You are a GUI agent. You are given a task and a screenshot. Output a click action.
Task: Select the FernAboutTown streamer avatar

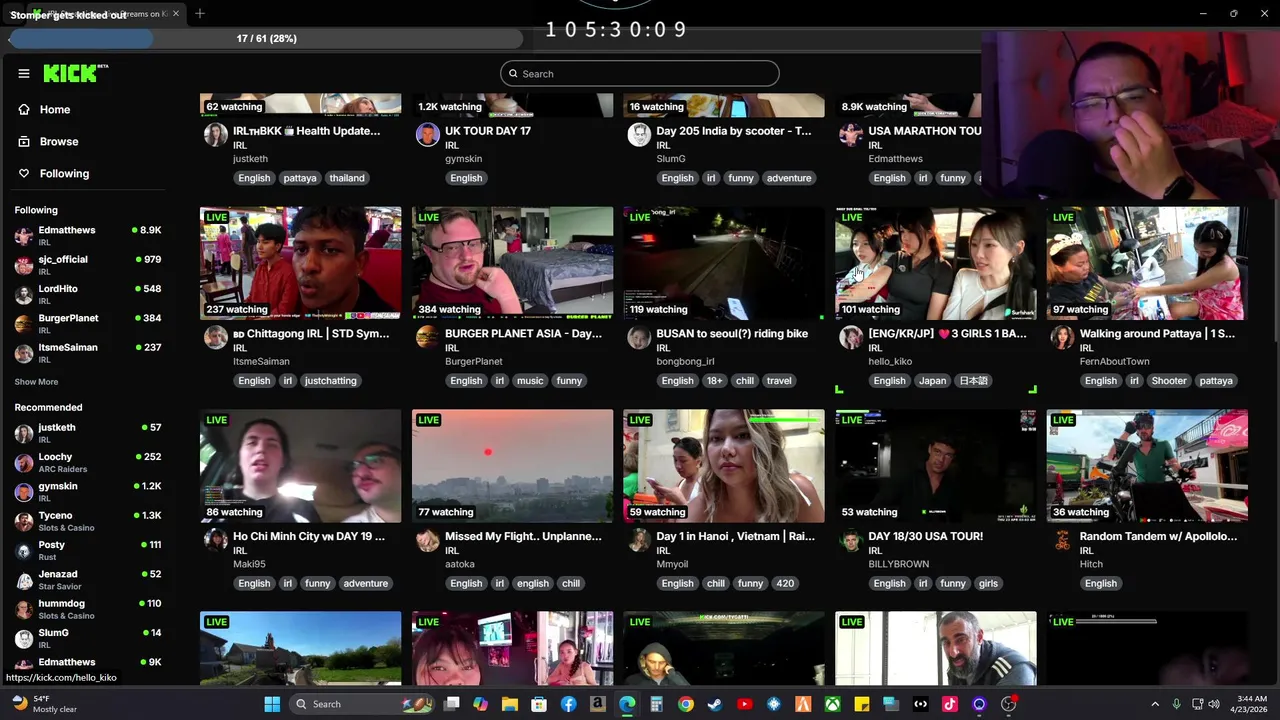point(1062,337)
